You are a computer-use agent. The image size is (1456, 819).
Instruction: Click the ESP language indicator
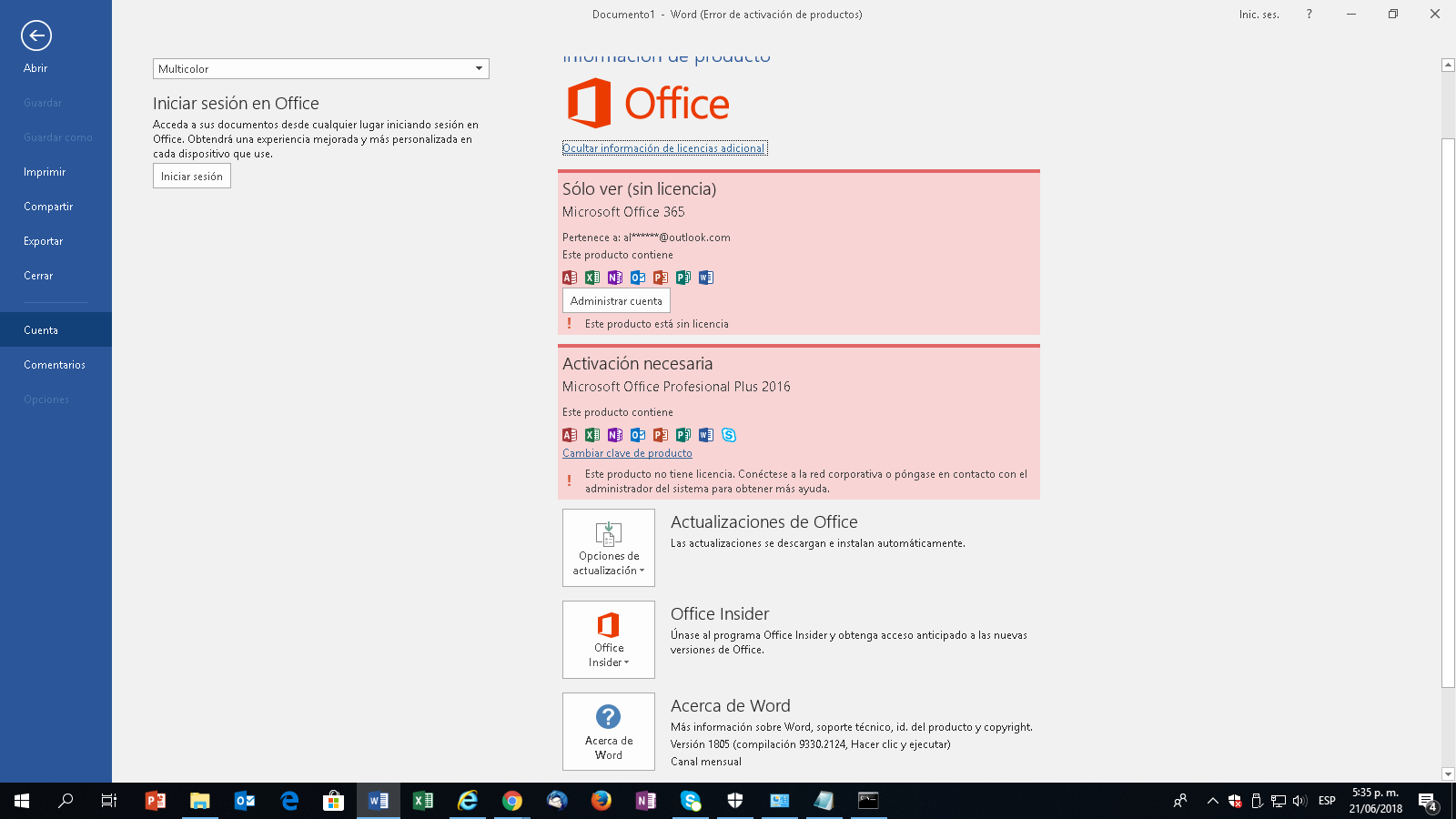pos(1327,801)
